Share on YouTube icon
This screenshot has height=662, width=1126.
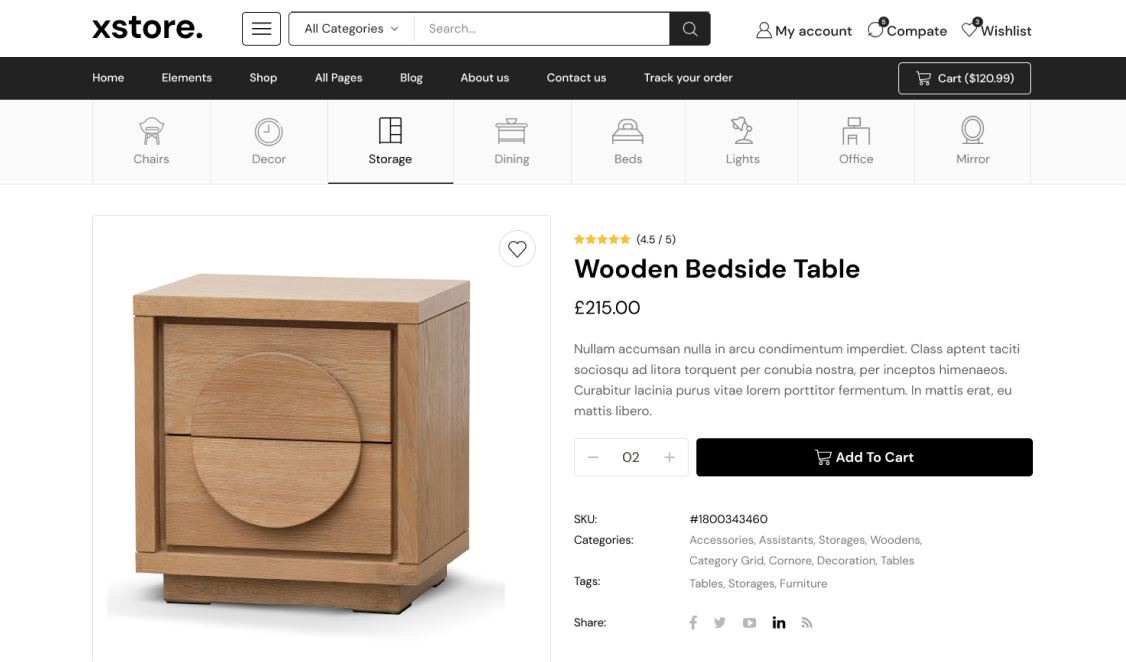[749, 623]
